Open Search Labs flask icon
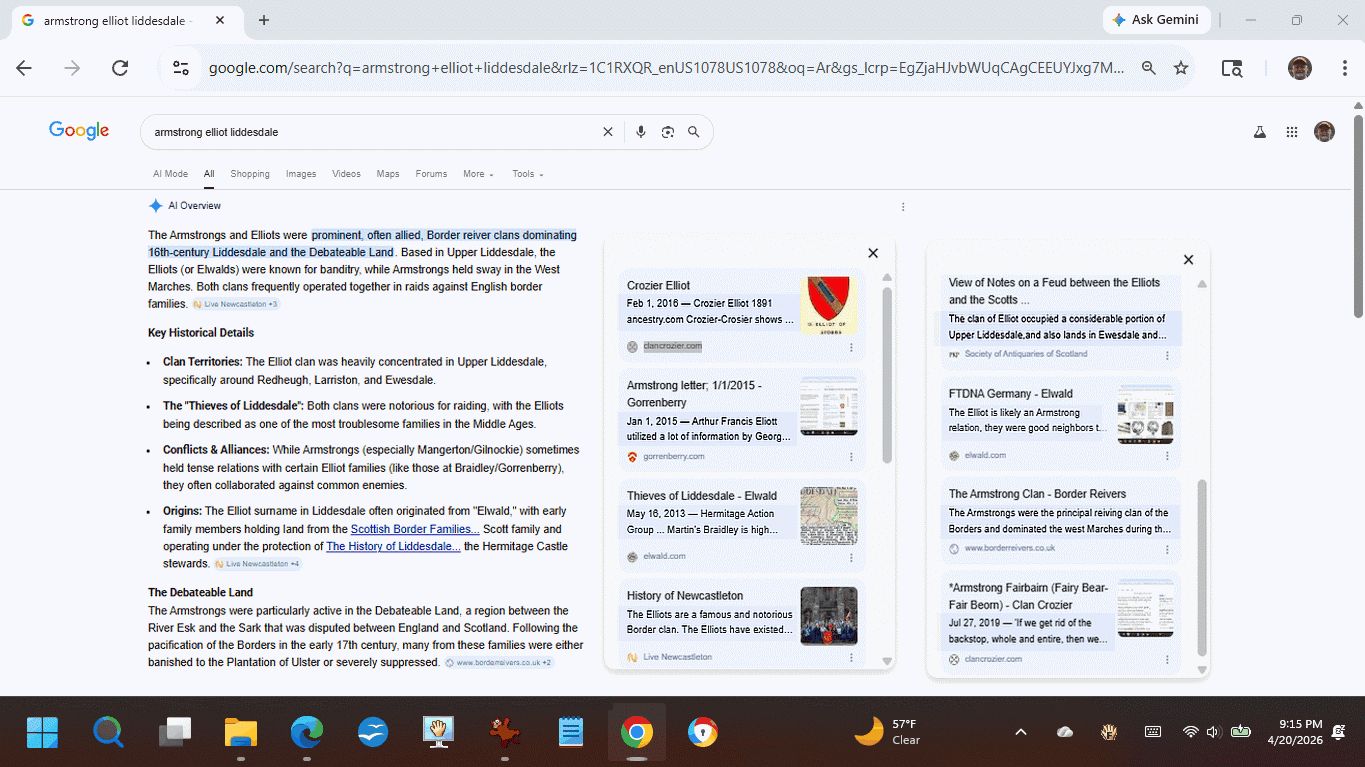1365x767 pixels. [1260, 132]
